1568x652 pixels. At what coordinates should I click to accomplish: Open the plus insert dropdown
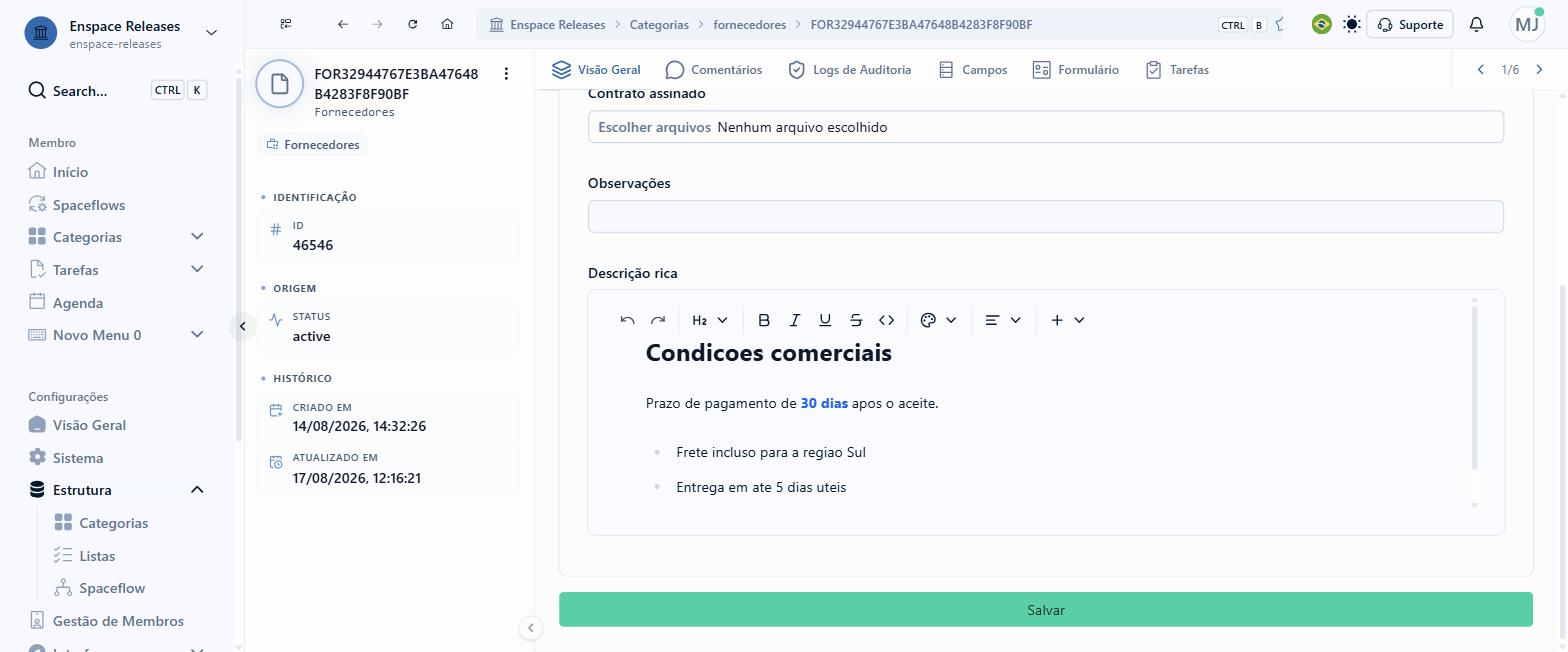coord(1067,320)
